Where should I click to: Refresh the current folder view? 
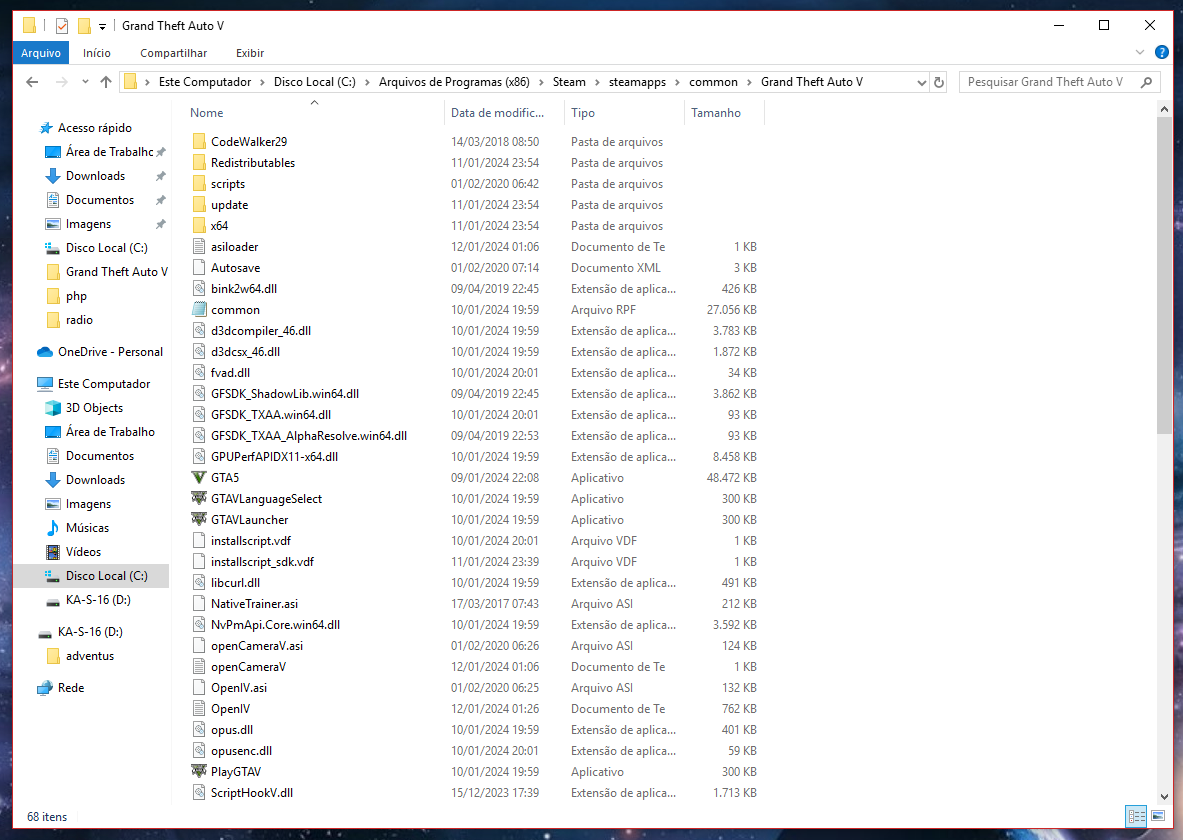coord(939,82)
